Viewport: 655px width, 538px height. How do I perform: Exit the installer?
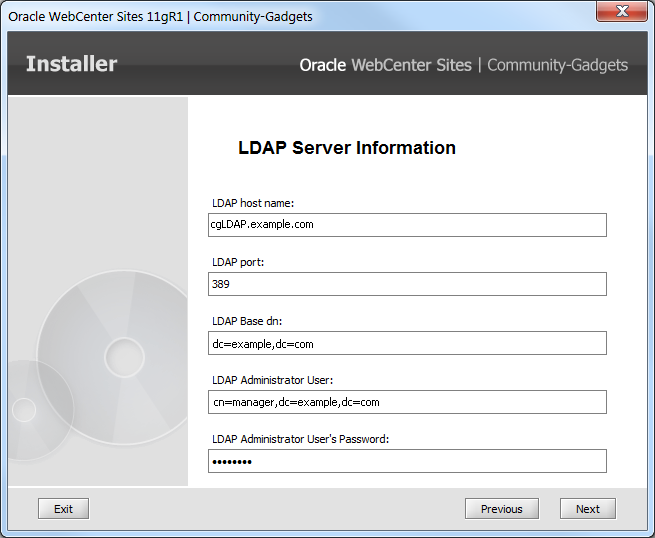tap(63, 509)
